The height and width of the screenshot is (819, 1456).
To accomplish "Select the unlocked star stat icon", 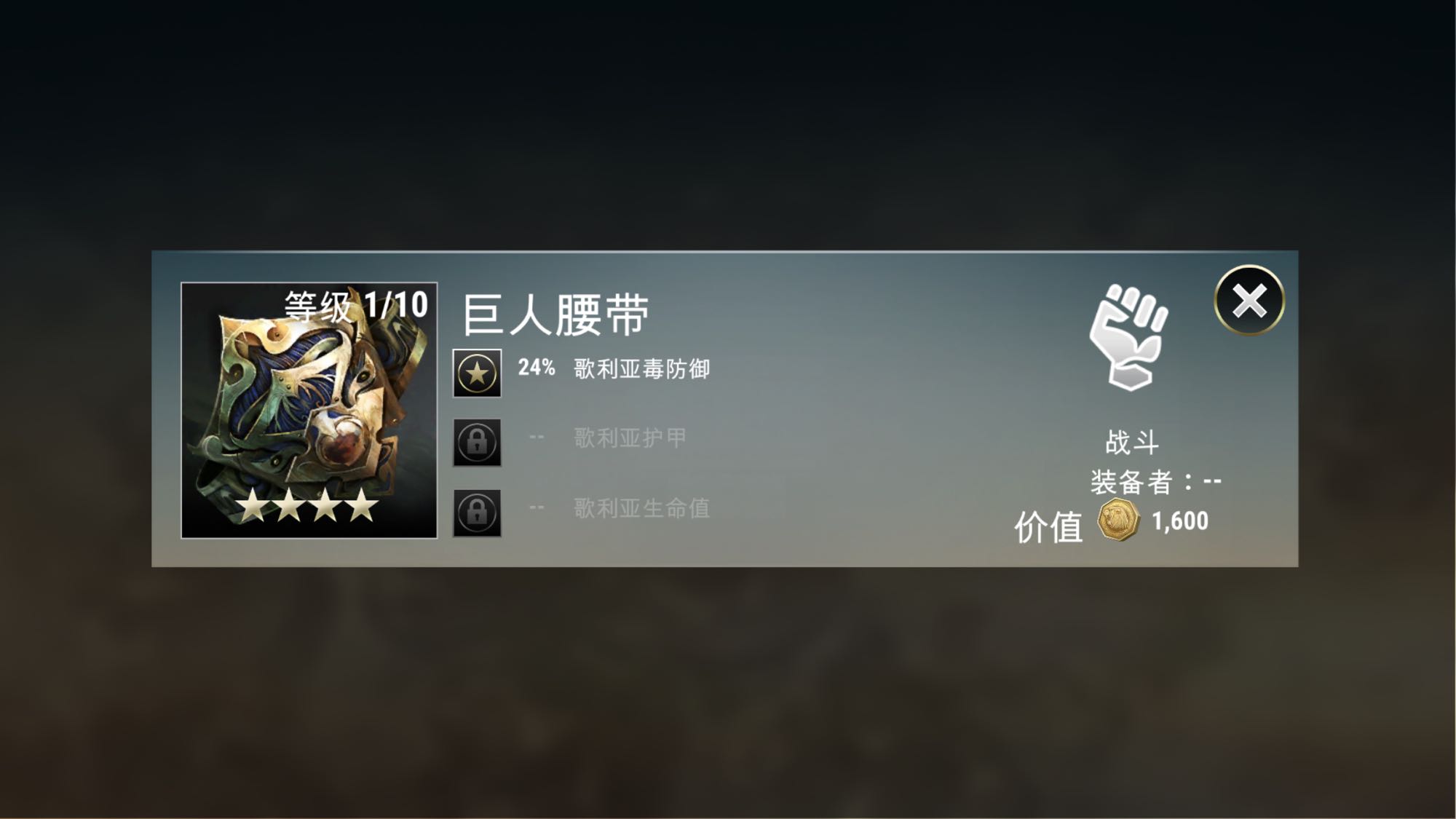I will 477,373.
